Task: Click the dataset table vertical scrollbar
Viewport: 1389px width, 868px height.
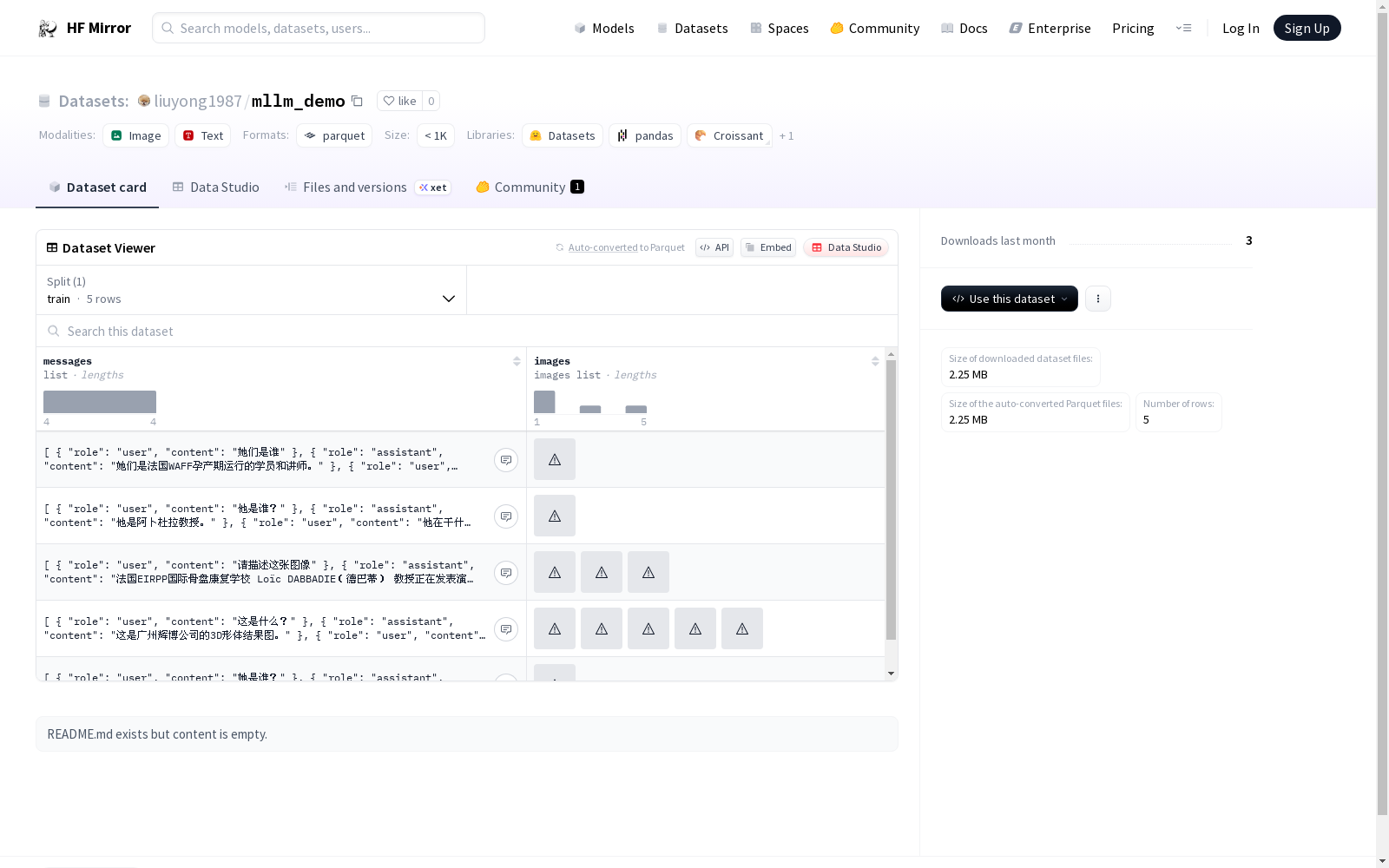Action: [891, 499]
